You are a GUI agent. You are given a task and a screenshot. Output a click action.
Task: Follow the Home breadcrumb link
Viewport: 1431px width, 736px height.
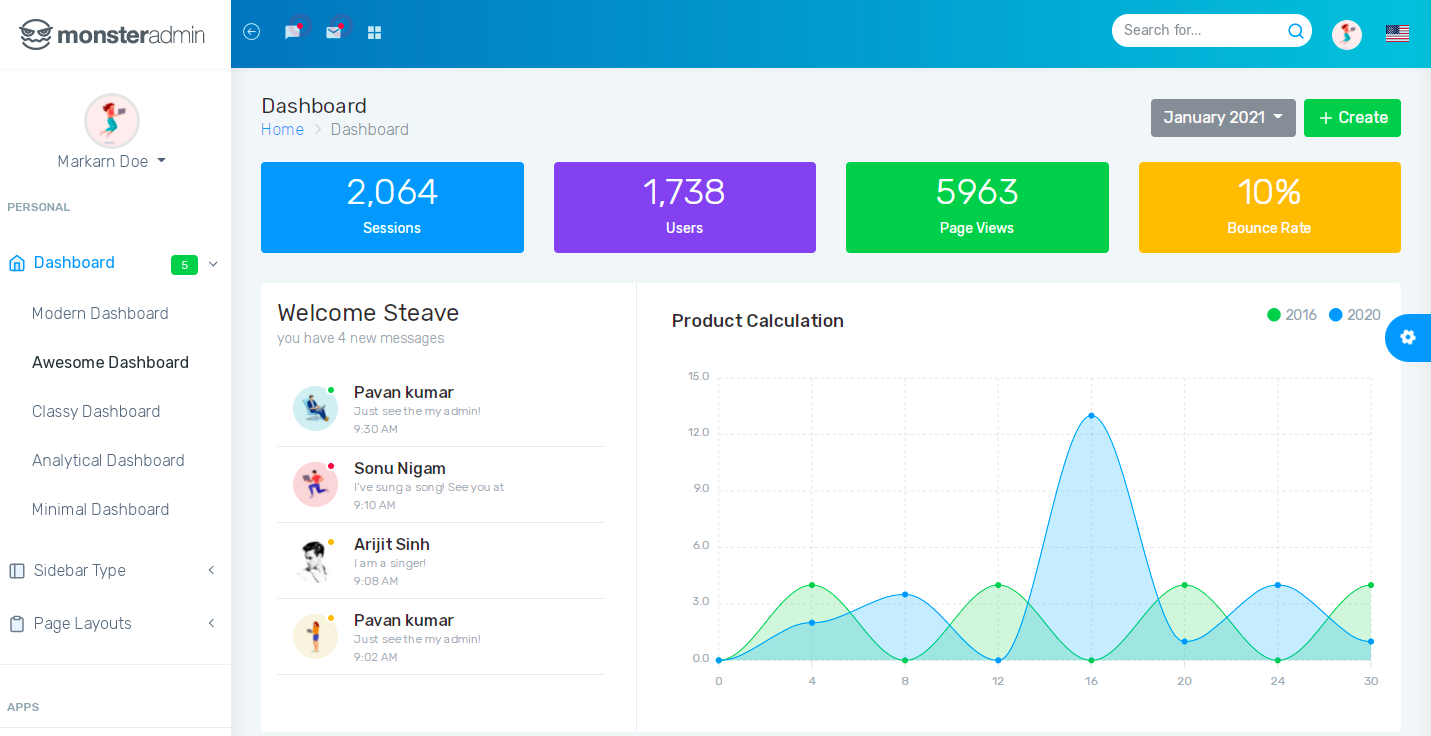click(x=282, y=129)
